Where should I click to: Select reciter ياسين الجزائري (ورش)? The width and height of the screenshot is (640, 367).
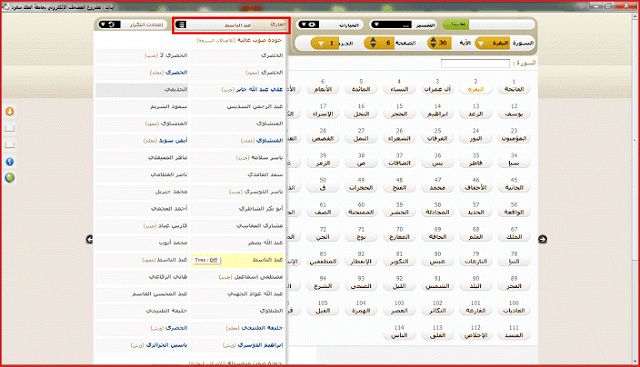pyautogui.click(x=141, y=345)
